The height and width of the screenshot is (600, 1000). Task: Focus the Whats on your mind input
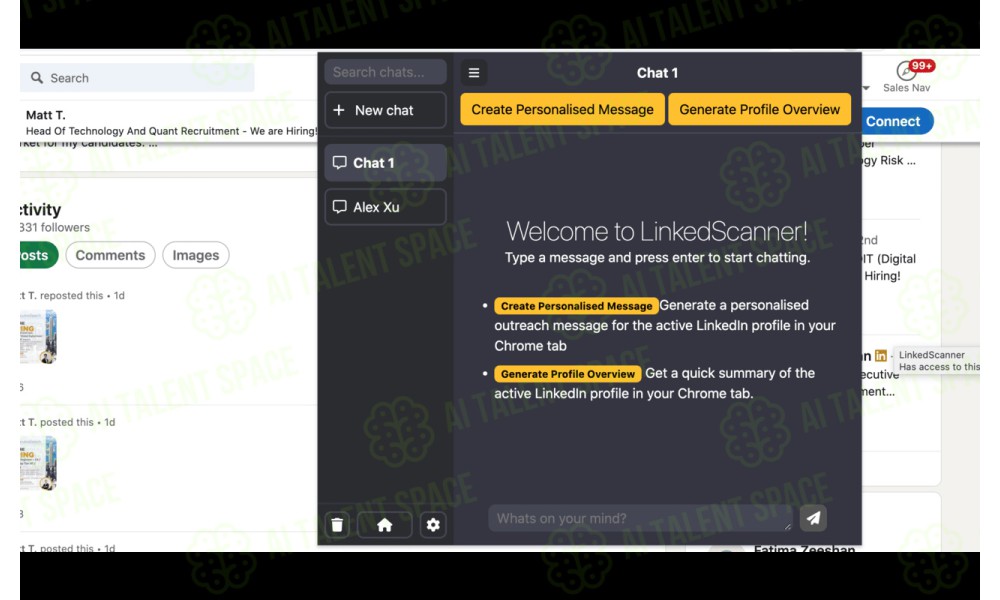click(640, 518)
